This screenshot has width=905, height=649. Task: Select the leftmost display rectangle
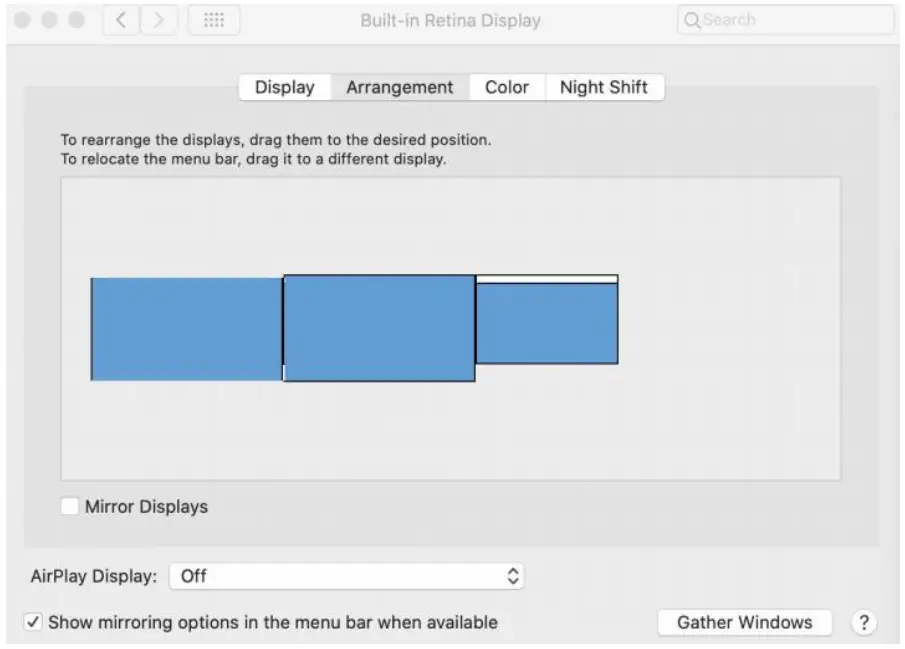(x=186, y=329)
